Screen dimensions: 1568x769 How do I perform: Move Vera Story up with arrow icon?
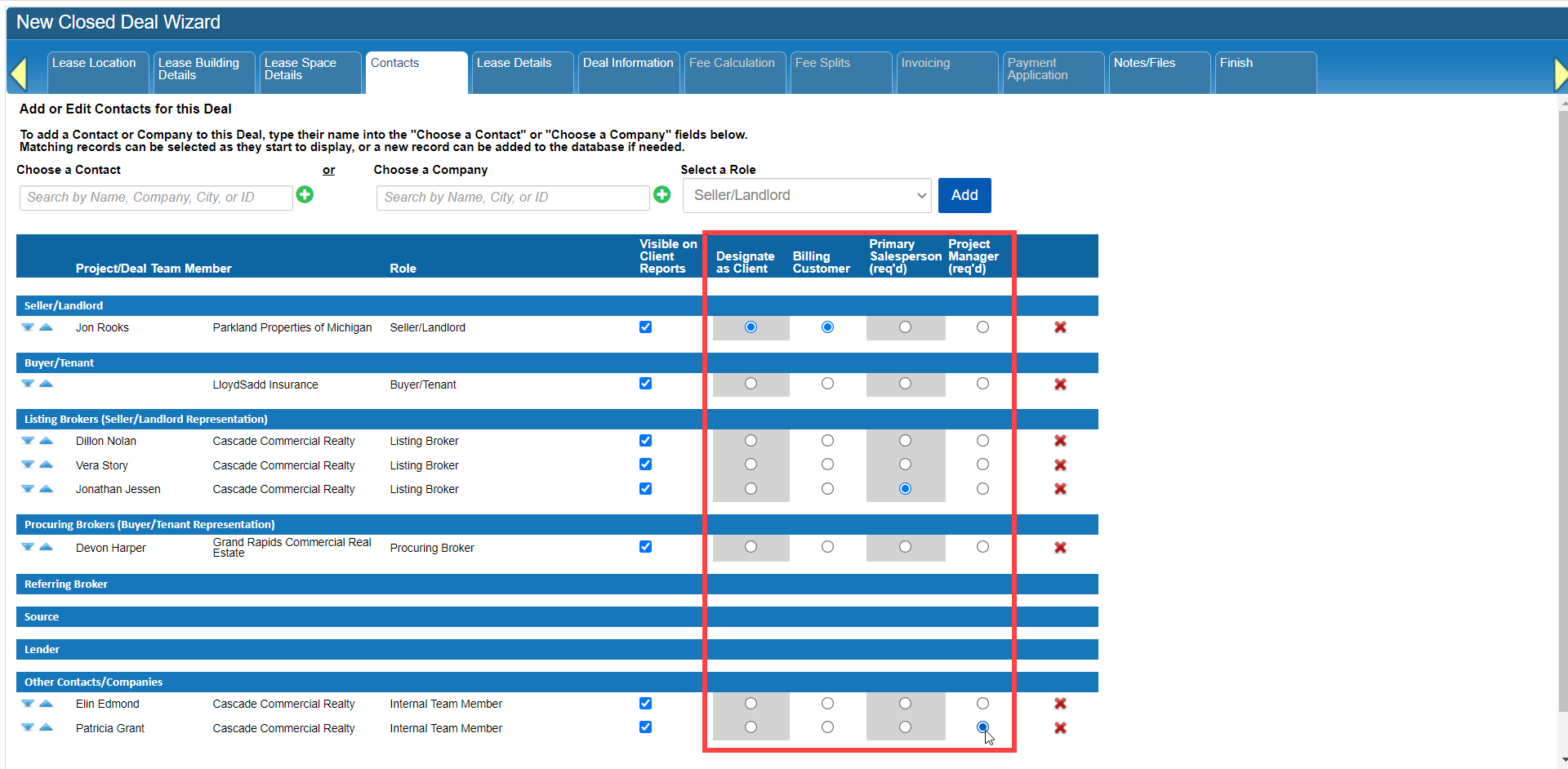(x=47, y=465)
